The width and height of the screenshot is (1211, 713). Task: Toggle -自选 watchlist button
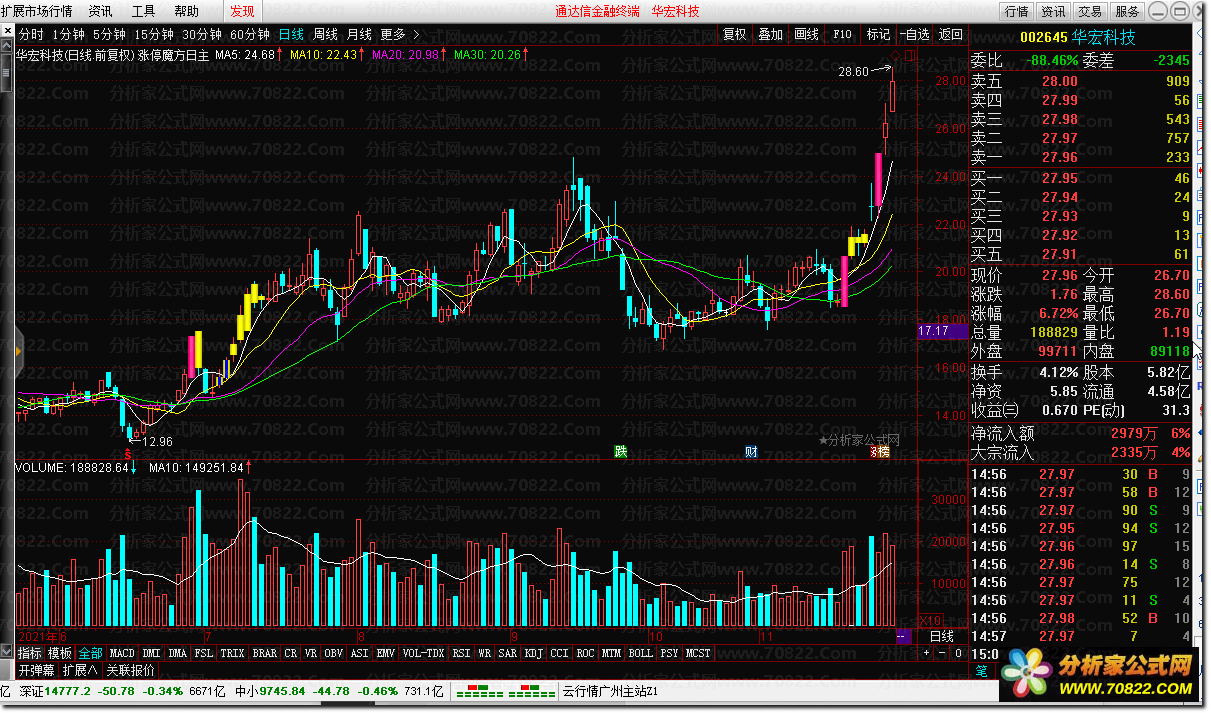[x=914, y=34]
